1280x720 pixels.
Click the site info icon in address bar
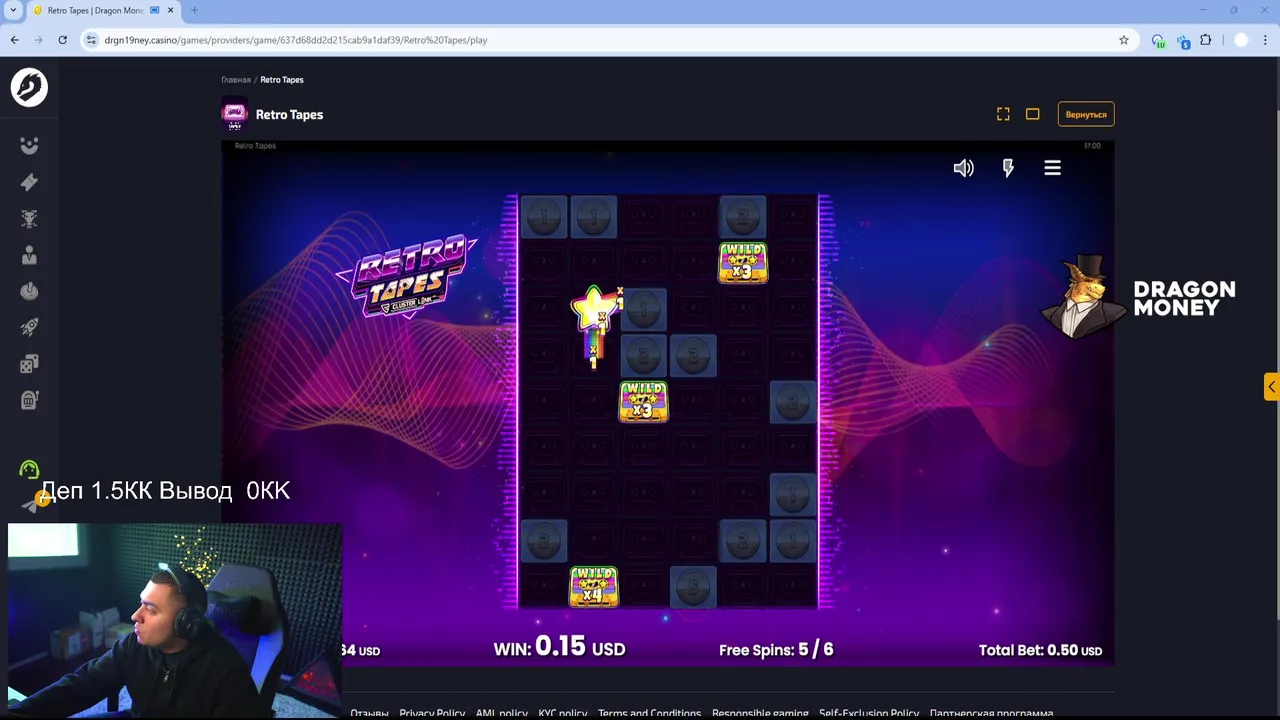coord(91,40)
